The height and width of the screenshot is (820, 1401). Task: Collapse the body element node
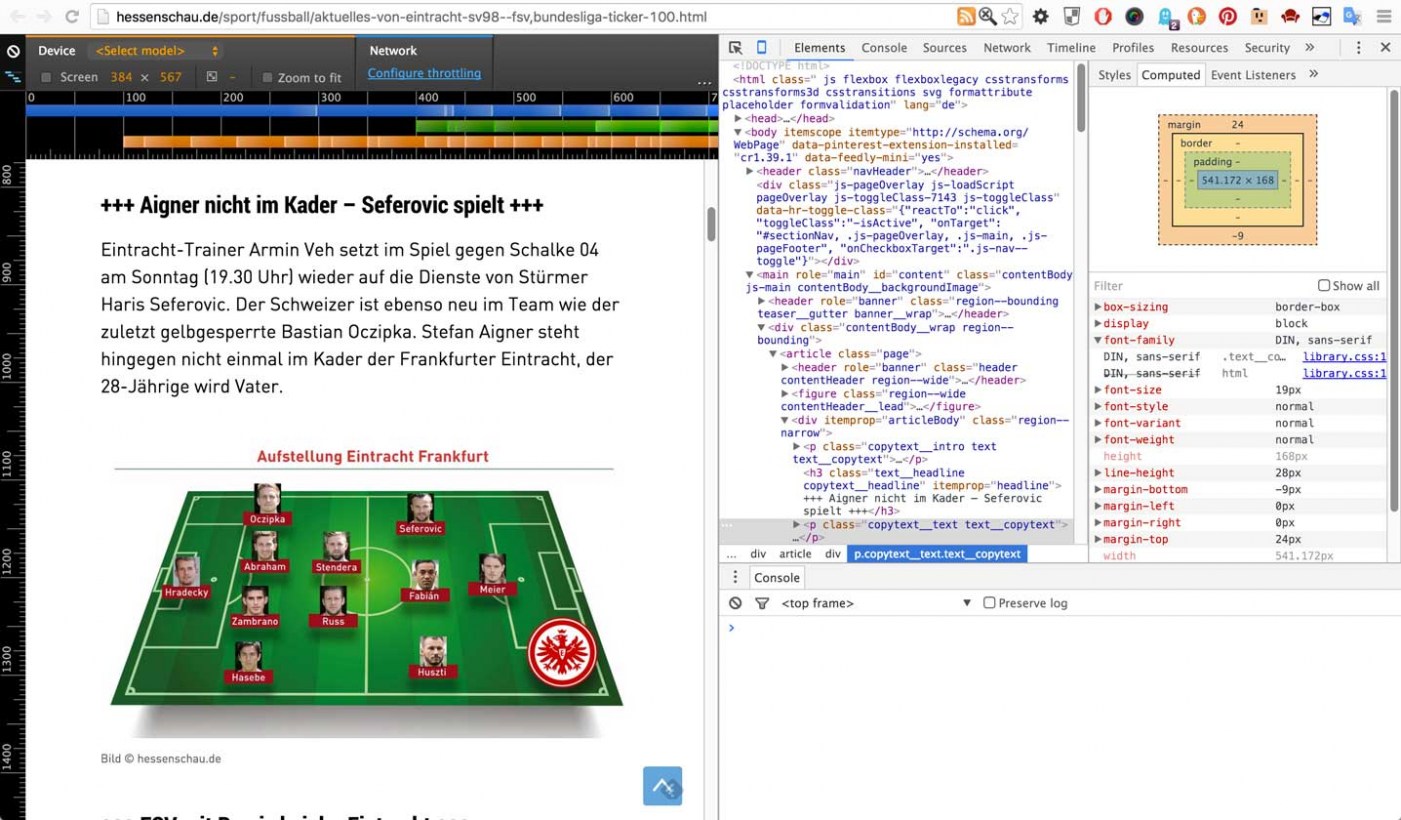point(738,132)
